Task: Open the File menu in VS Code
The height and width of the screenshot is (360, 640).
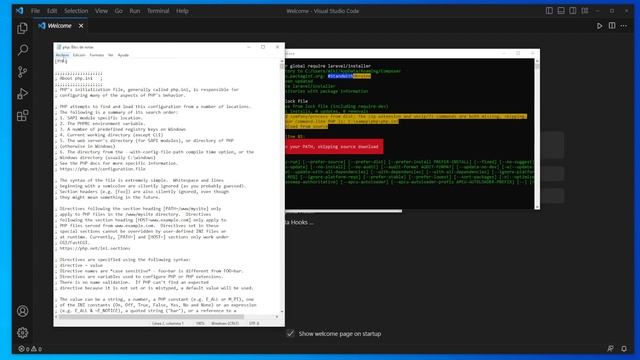Action: coord(36,11)
